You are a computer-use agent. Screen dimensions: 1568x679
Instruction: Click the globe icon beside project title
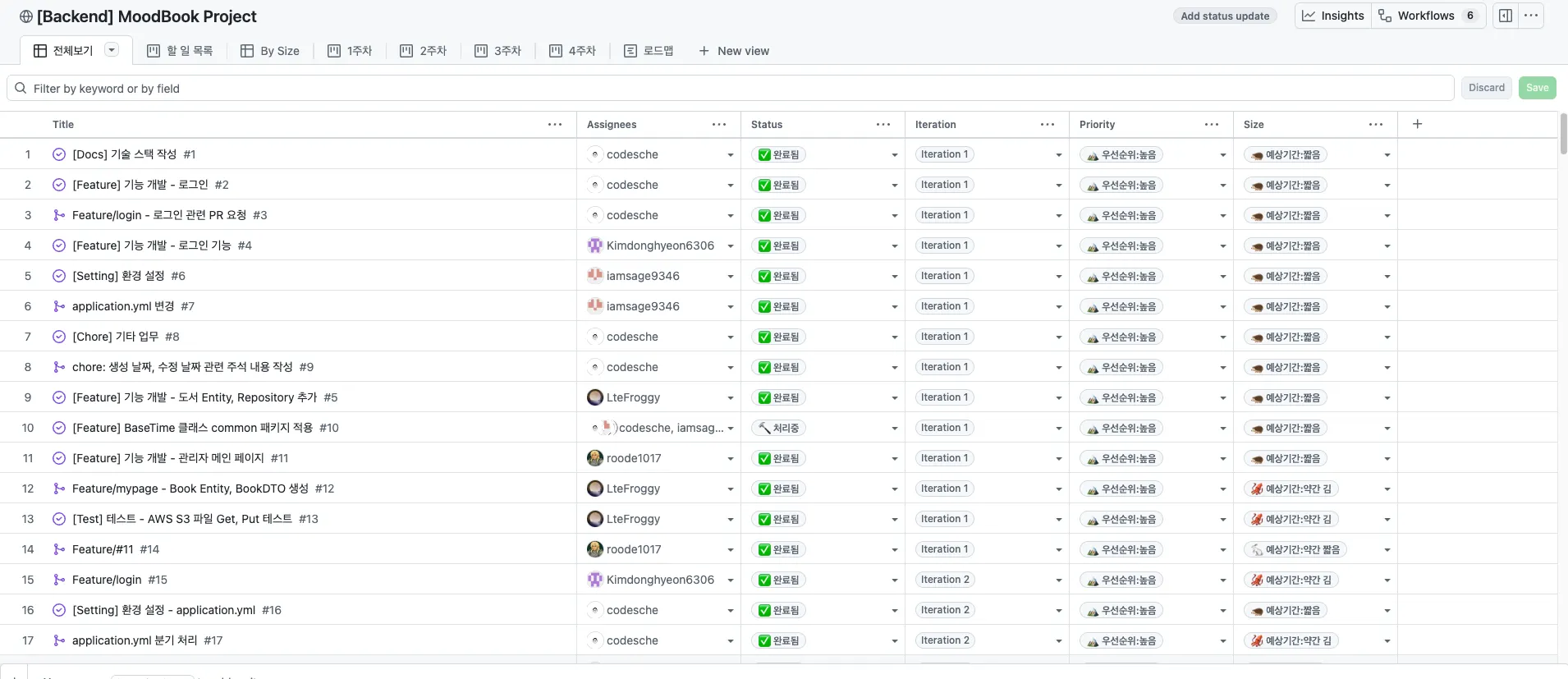click(26, 16)
